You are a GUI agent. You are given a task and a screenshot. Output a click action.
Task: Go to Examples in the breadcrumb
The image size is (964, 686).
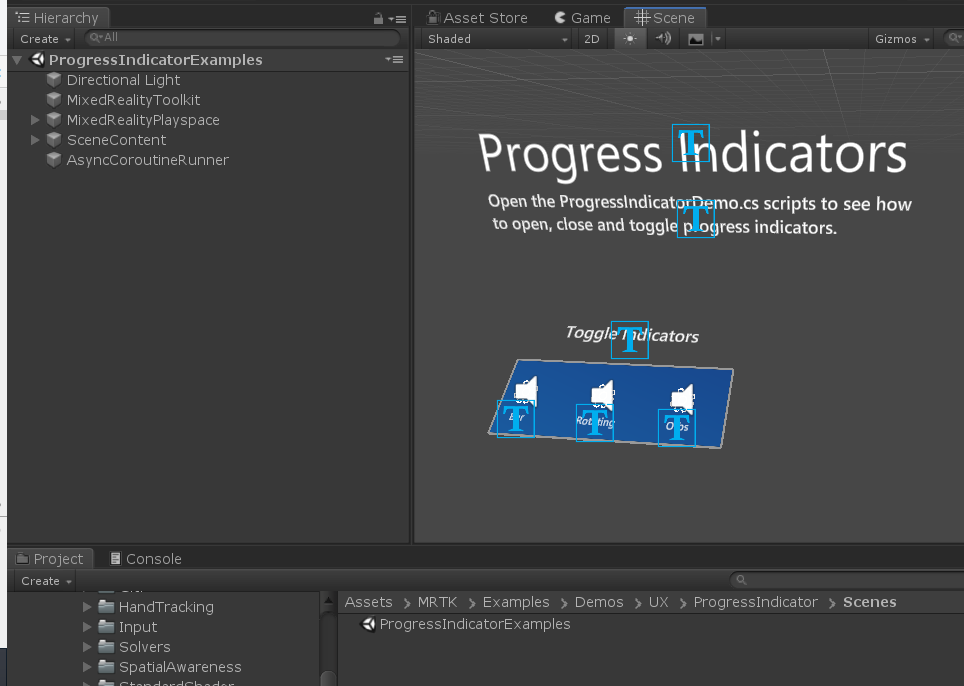(516, 602)
